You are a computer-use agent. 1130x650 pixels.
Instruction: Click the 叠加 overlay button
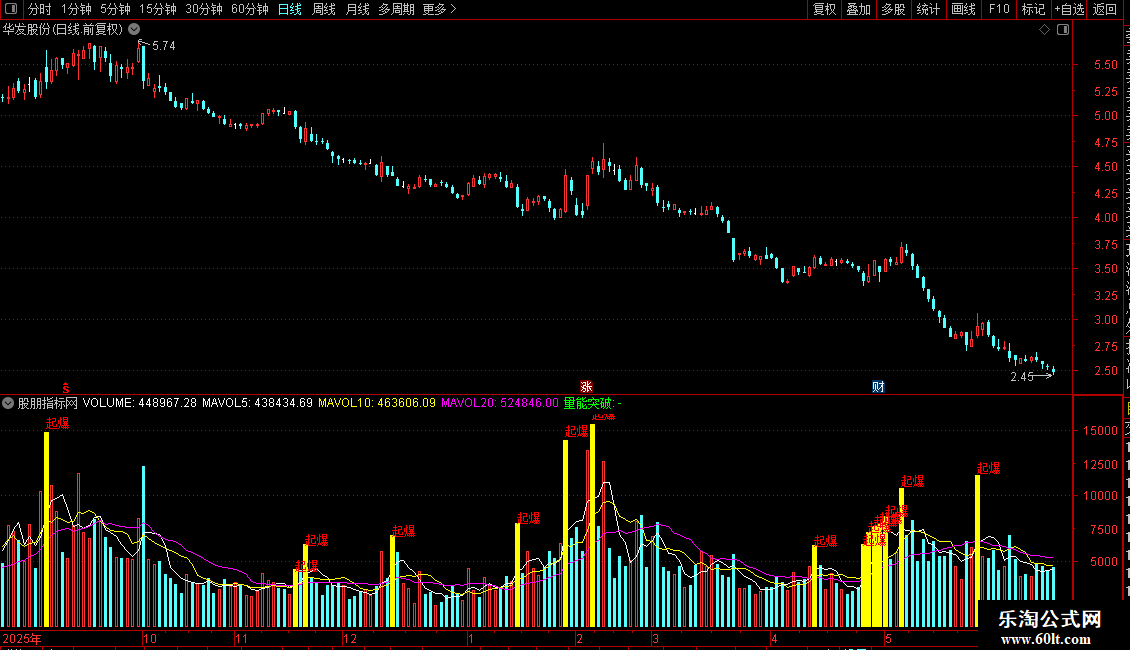click(858, 9)
